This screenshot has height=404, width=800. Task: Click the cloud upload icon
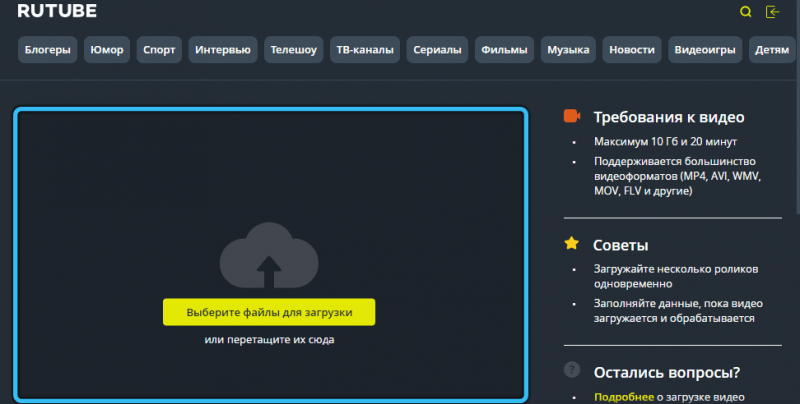(269, 256)
